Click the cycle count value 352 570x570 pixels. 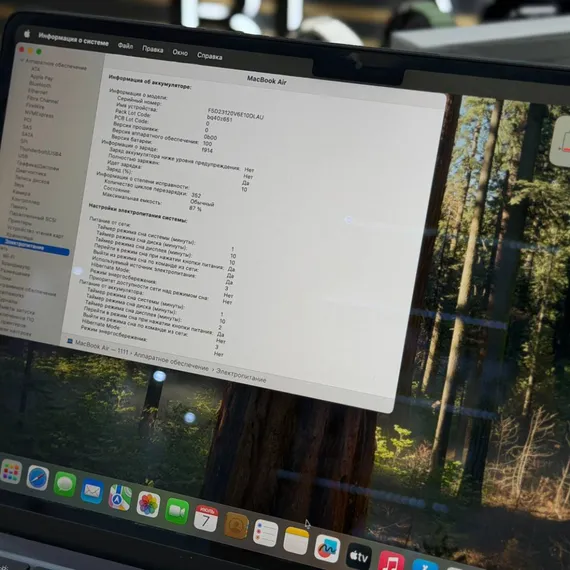196,196
